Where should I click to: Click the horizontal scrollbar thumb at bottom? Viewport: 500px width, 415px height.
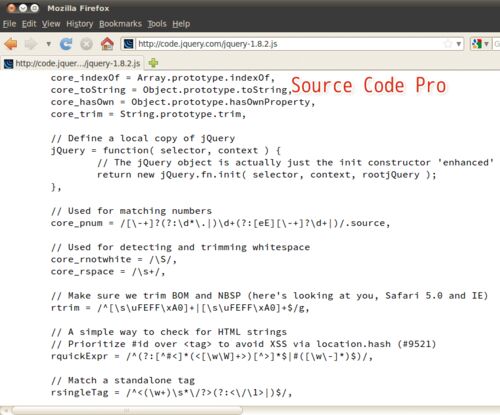click(x=127, y=410)
